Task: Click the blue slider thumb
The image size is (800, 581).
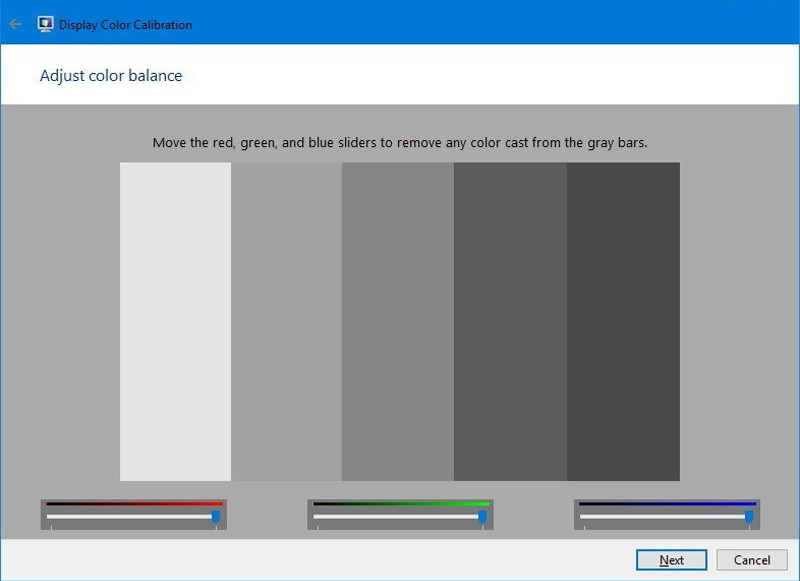Action: click(x=749, y=517)
